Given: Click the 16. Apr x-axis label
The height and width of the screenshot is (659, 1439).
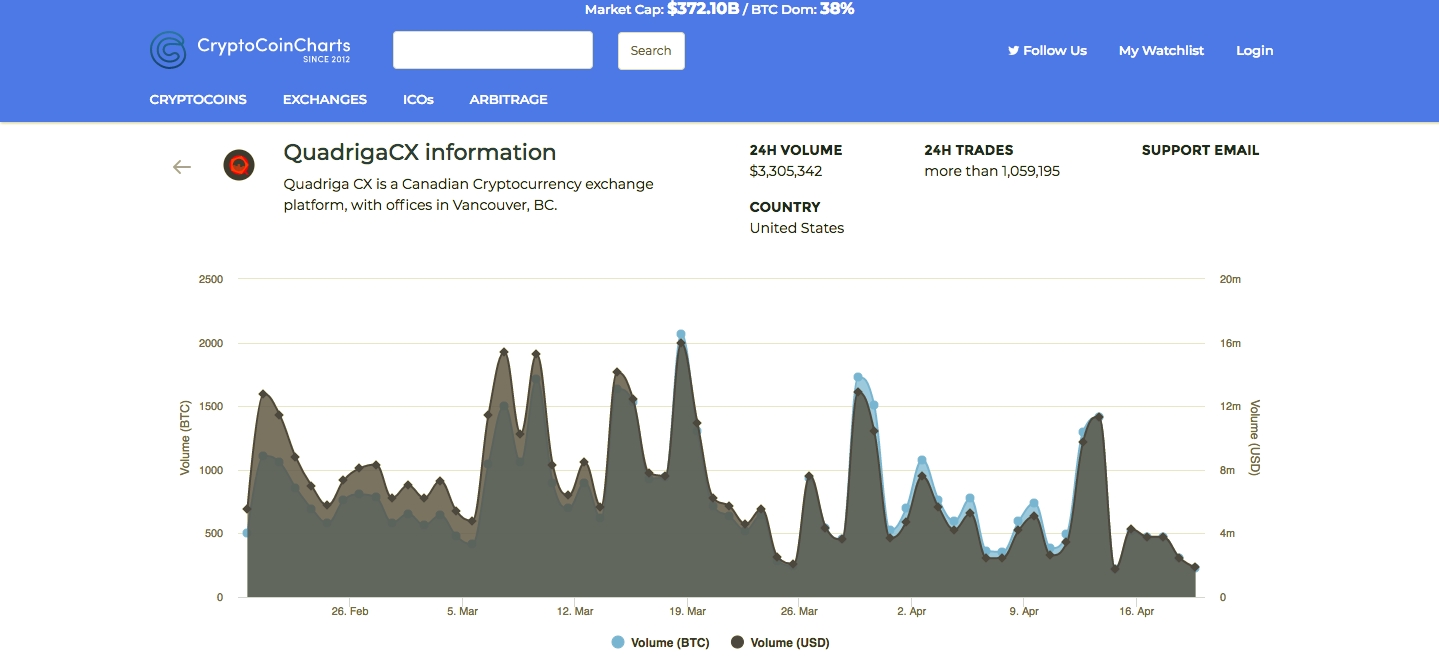Looking at the screenshot, I should coord(1137,611).
